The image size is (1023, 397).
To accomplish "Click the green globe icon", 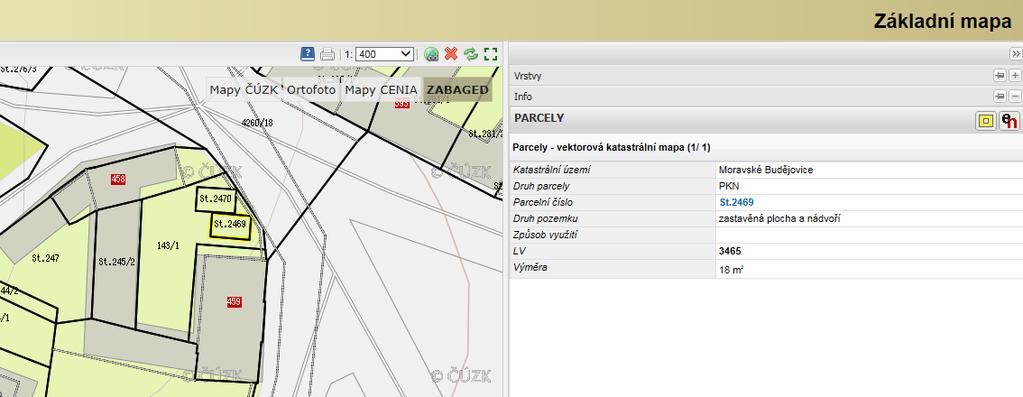I will [x=431, y=54].
